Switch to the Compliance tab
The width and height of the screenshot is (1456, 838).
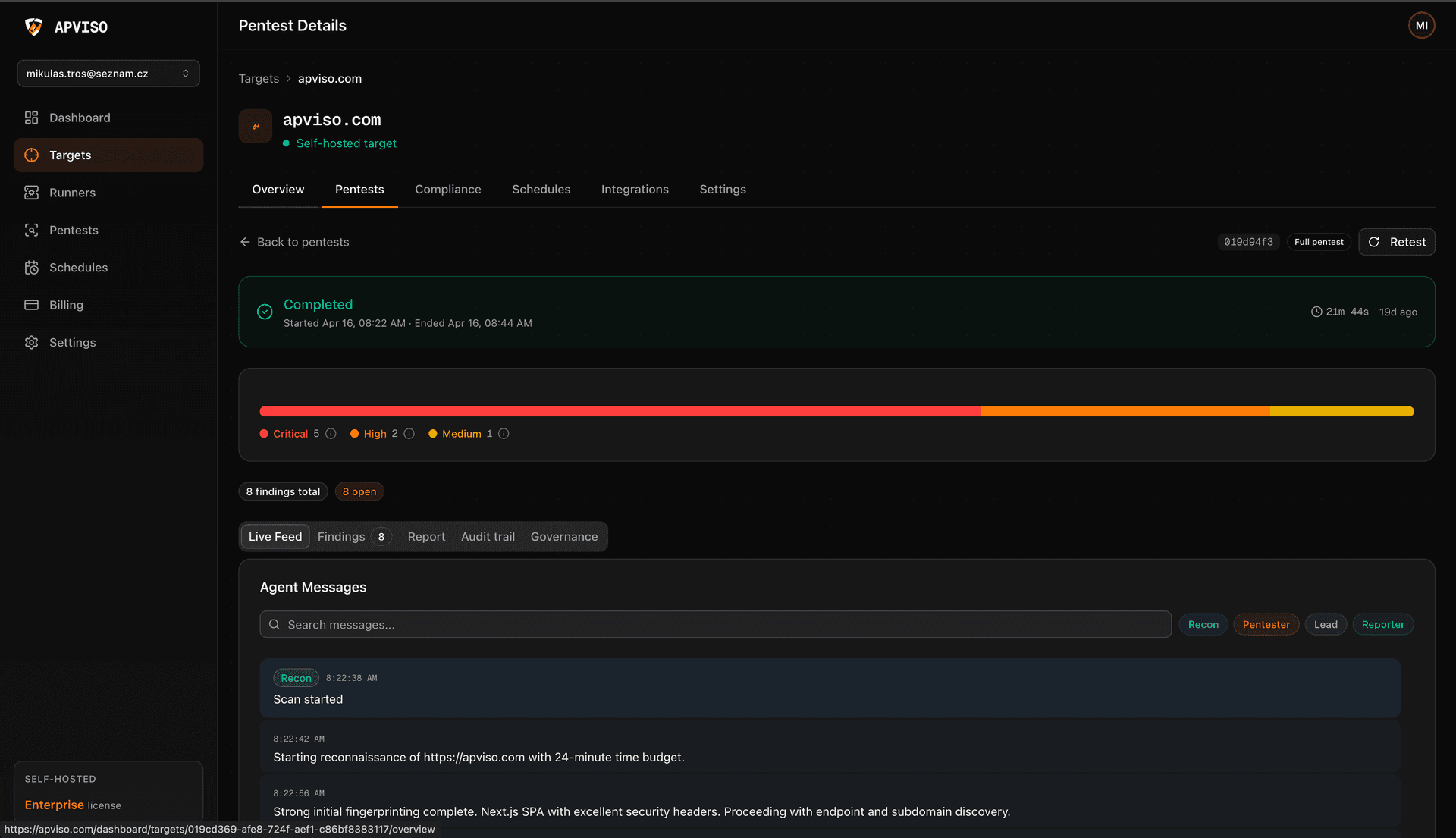(448, 190)
